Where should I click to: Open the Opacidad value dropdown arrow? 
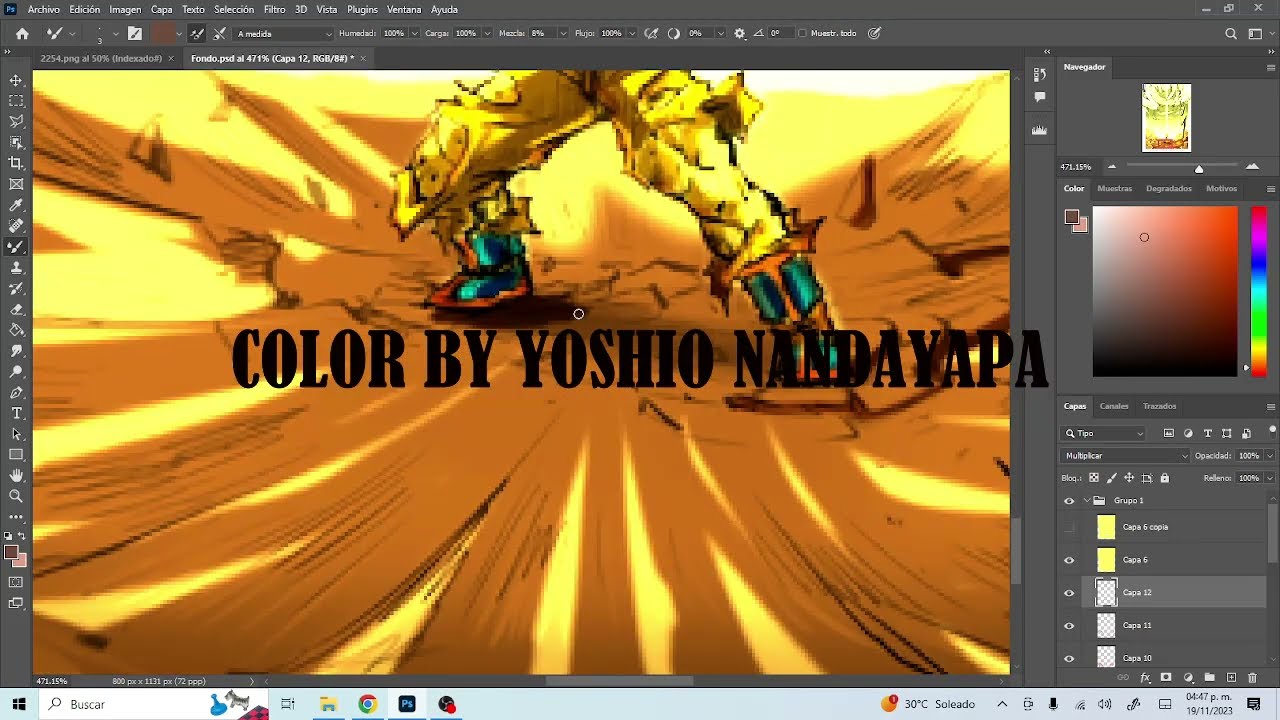[1270, 456]
